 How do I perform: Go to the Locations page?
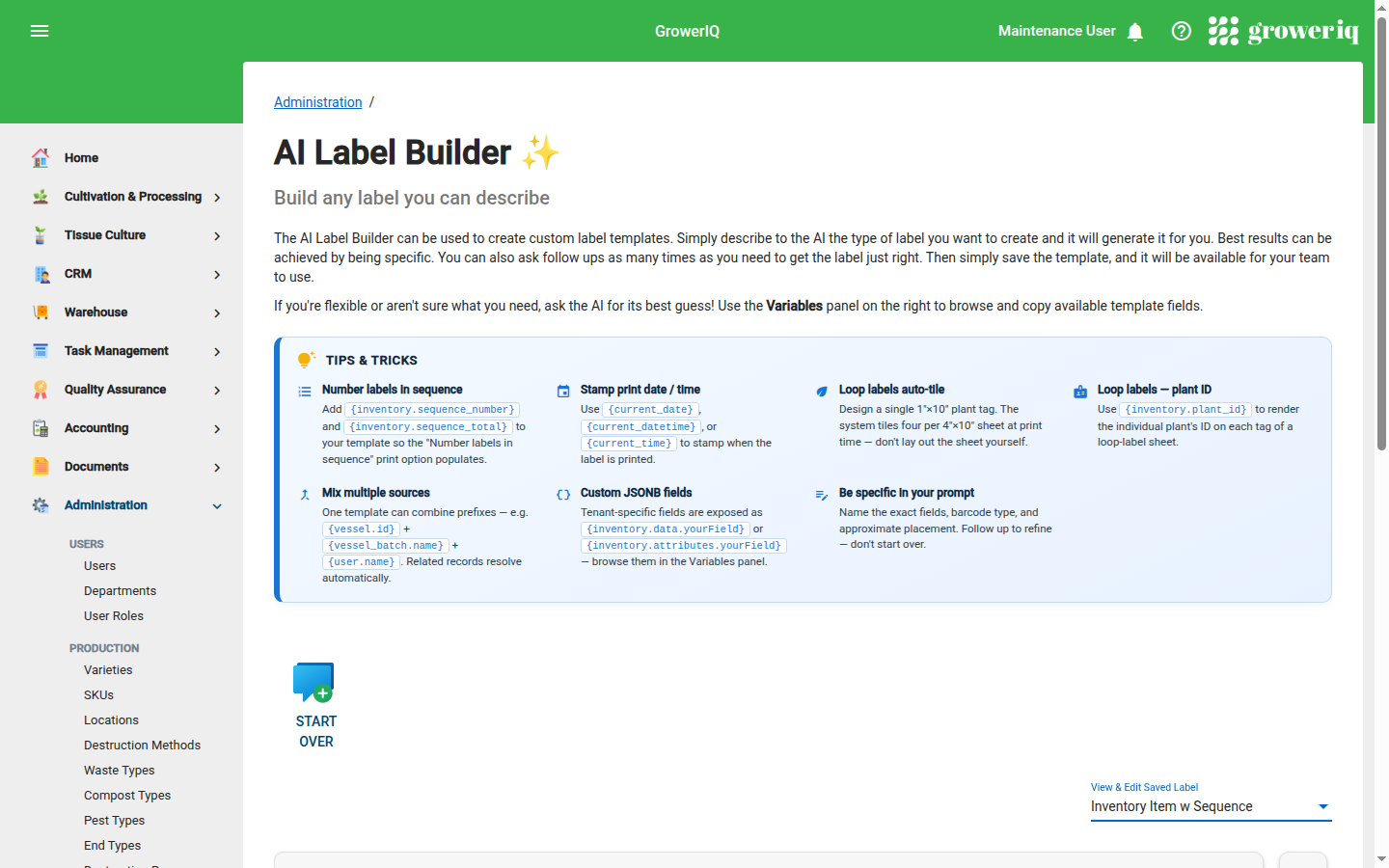click(111, 720)
